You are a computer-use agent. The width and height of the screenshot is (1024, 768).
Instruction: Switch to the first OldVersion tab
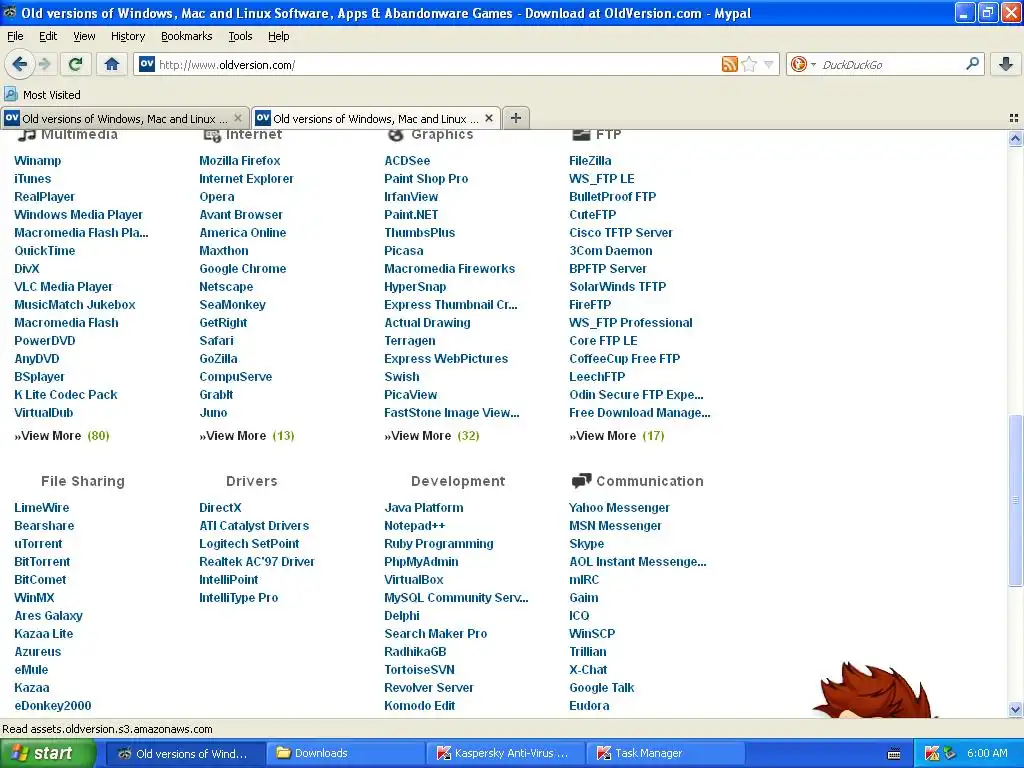point(125,118)
